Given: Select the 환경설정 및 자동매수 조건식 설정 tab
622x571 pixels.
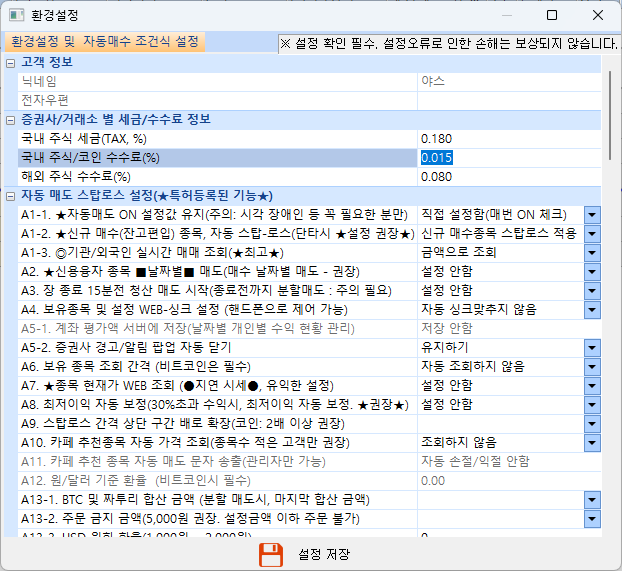Looking at the screenshot, I should (104, 43).
